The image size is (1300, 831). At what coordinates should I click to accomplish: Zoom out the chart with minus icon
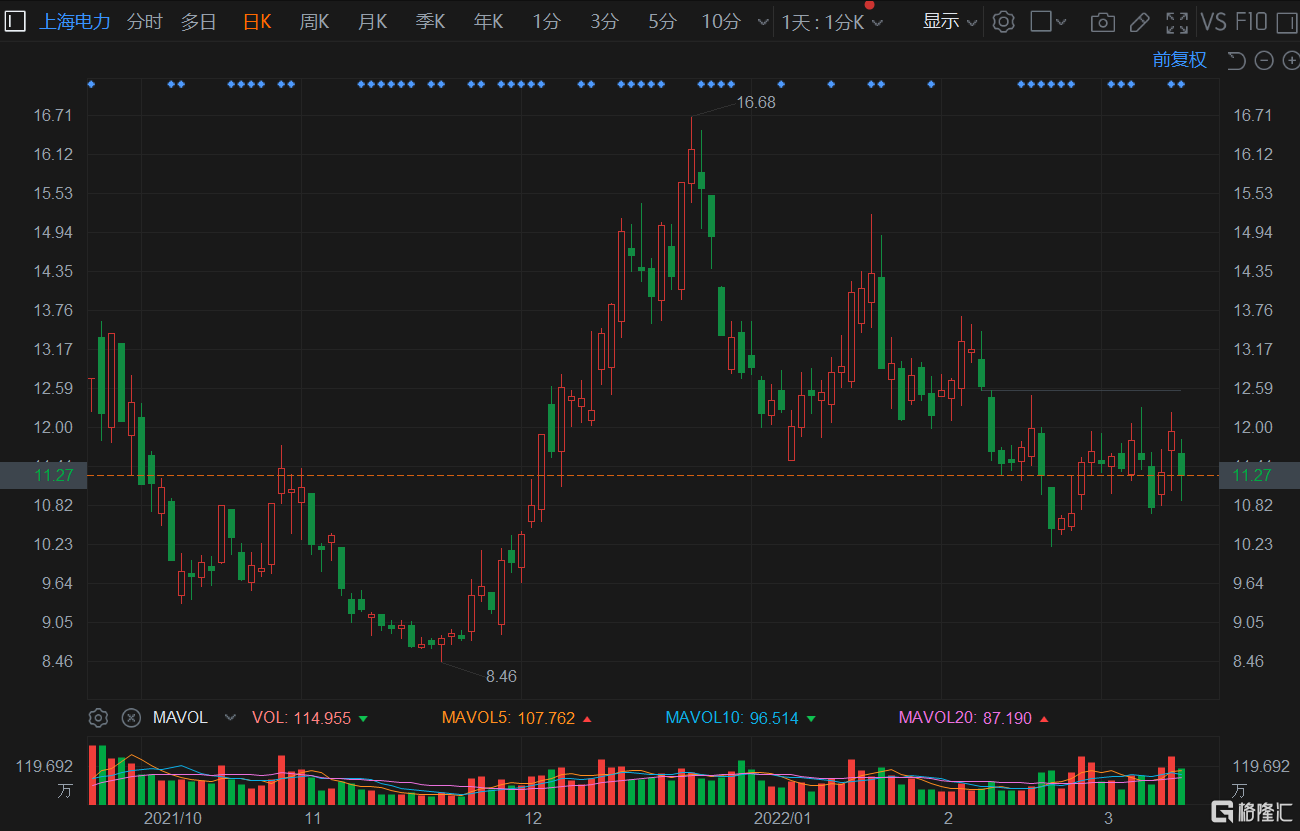[x=1264, y=61]
